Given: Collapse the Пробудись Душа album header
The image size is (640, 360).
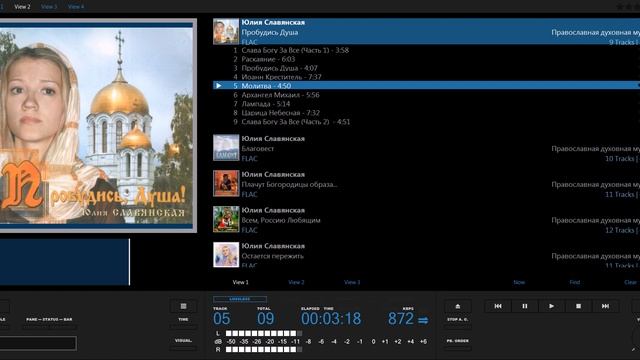Looking at the screenshot, I should coord(426,31).
